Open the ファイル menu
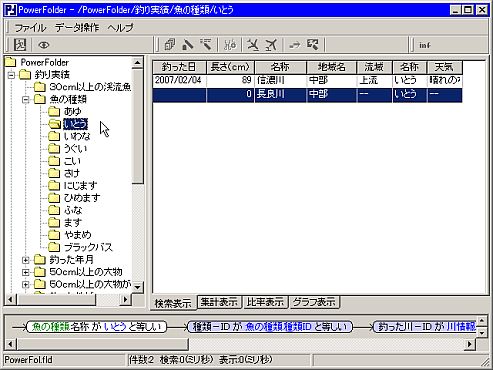493x370 pixels. click(x=30, y=27)
